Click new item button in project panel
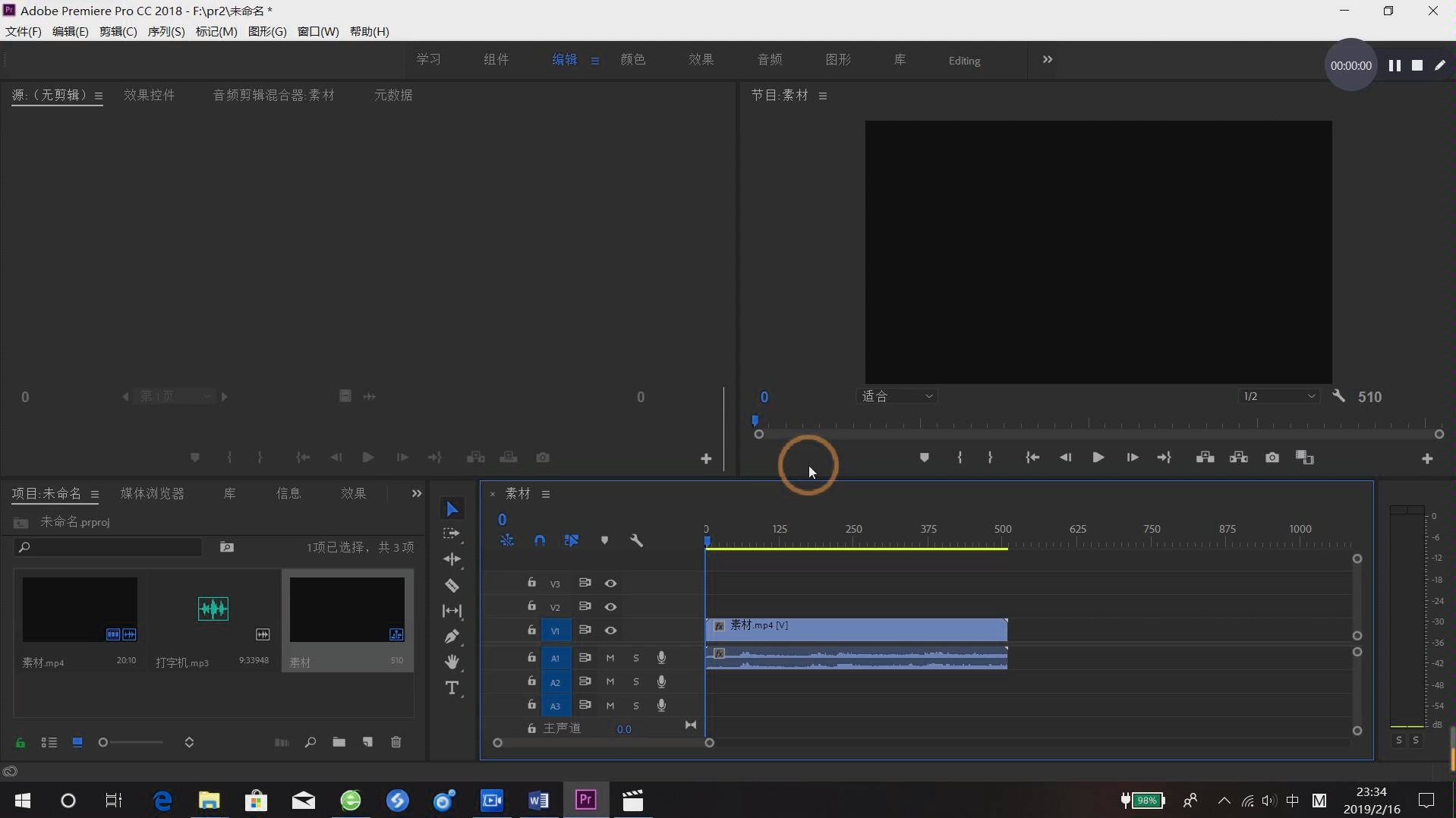1456x818 pixels. (367, 742)
